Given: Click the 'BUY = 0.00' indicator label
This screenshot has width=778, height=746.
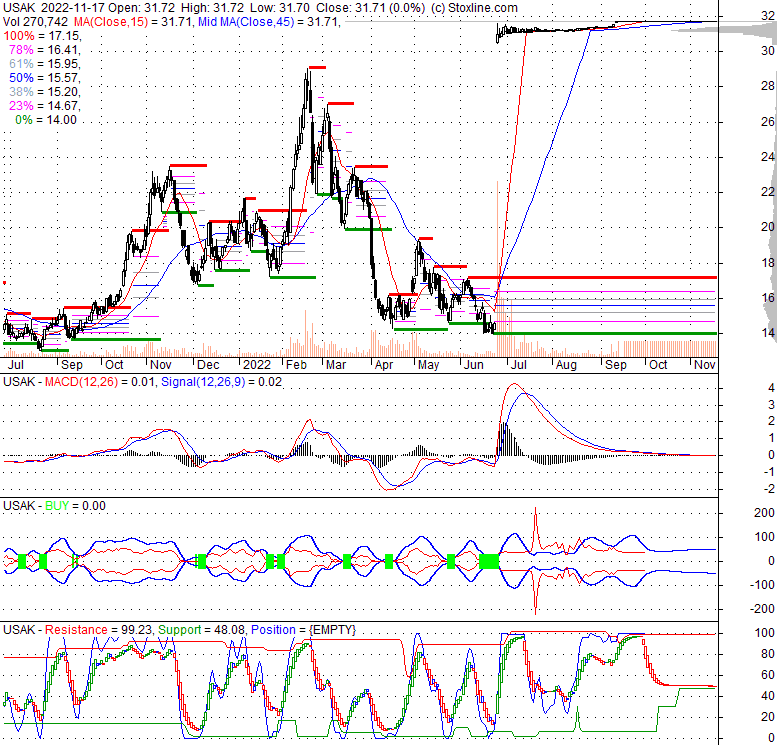Looking at the screenshot, I should (x=75, y=506).
